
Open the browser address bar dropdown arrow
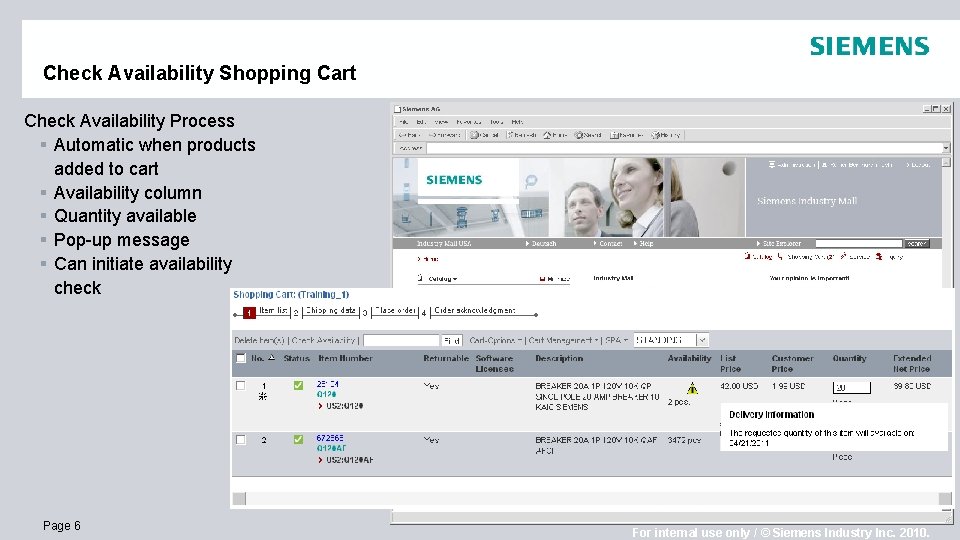coord(946,148)
